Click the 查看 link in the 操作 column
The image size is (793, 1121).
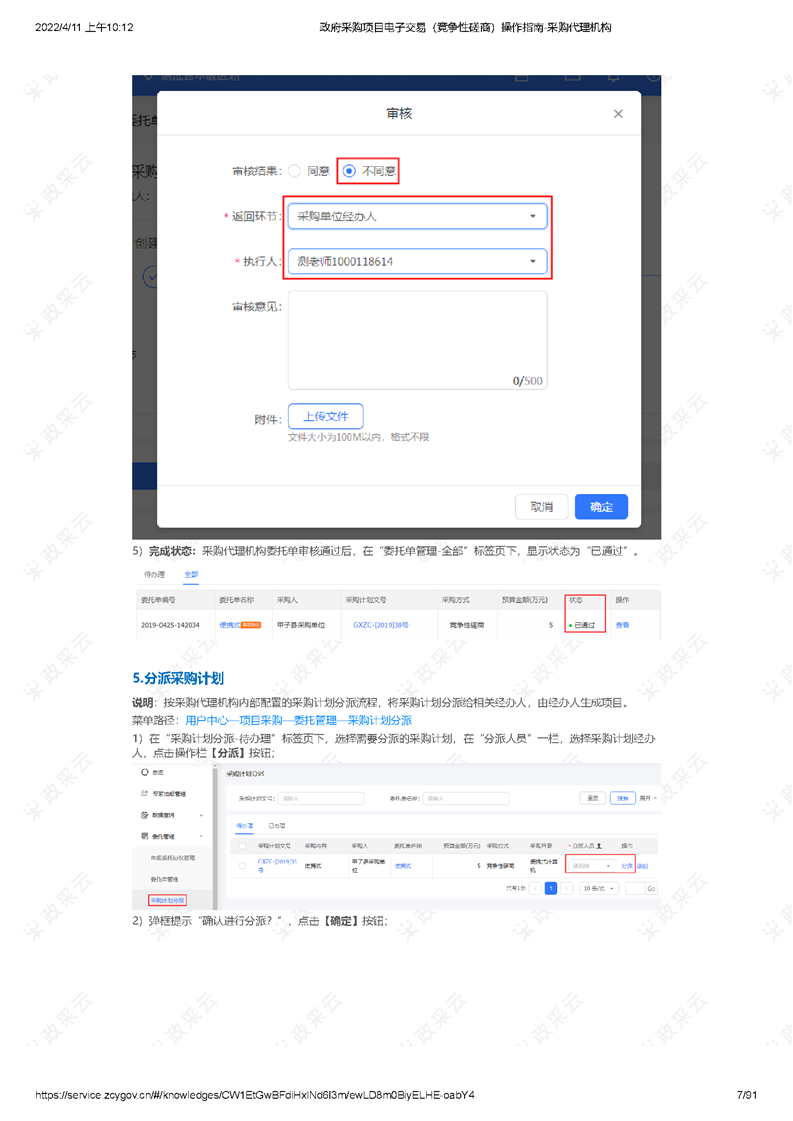coord(622,625)
